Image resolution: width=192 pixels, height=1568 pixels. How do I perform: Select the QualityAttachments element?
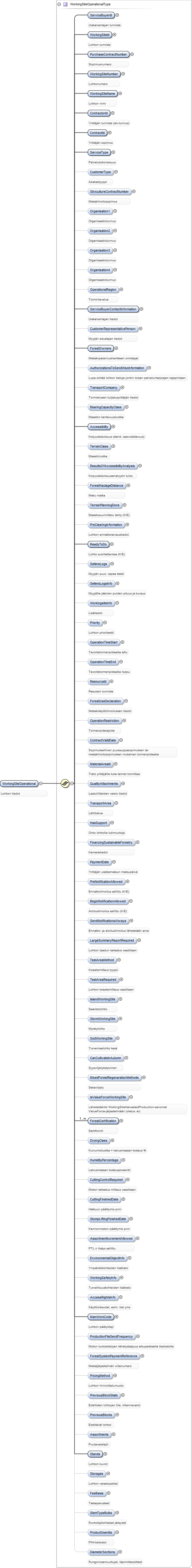104,783
